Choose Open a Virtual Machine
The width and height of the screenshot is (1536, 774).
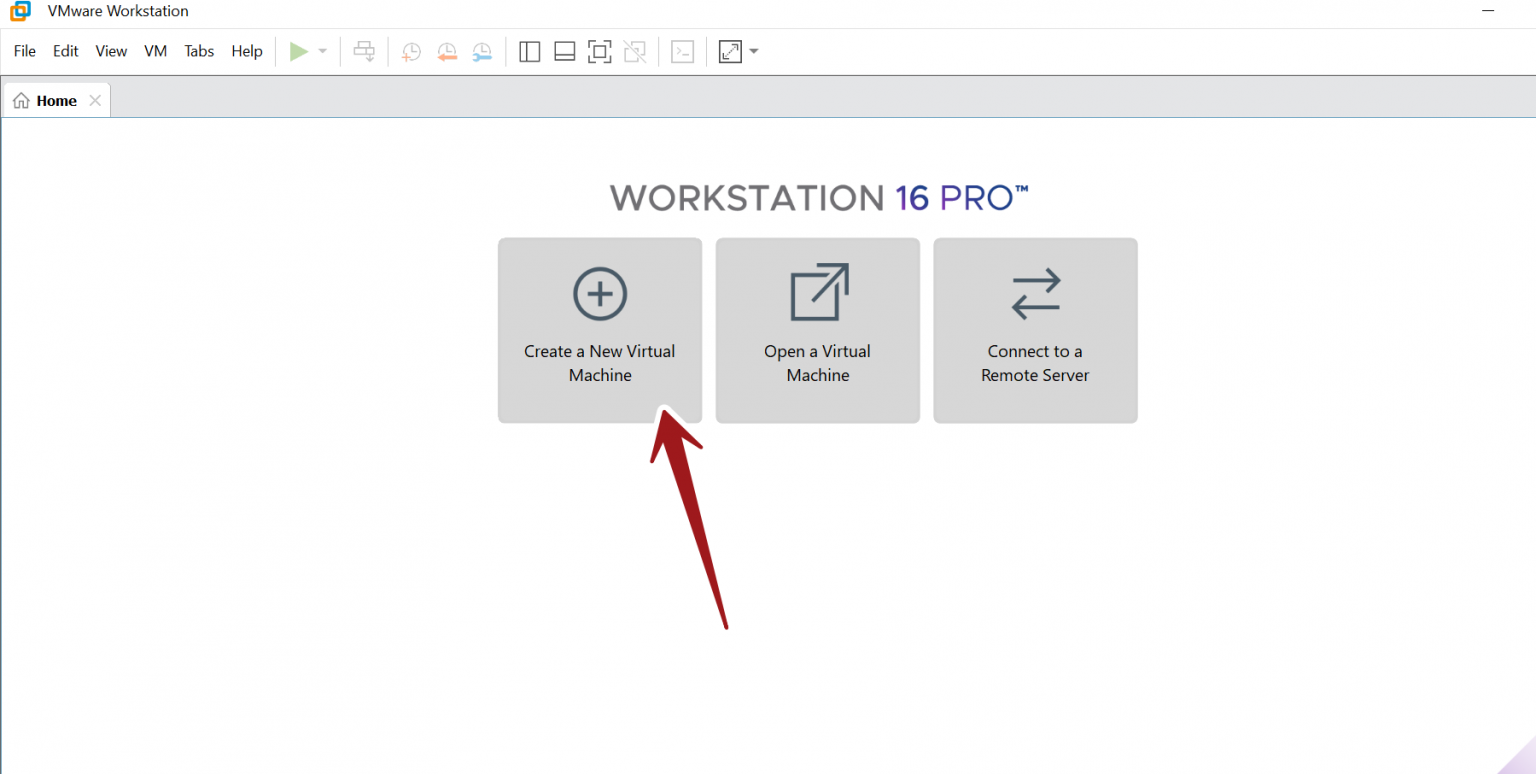817,330
